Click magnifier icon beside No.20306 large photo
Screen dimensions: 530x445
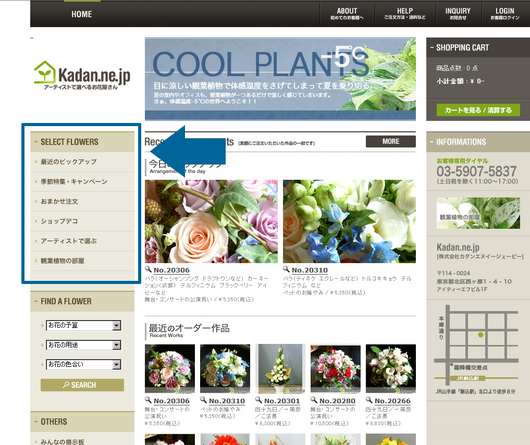[x=148, y=269]
